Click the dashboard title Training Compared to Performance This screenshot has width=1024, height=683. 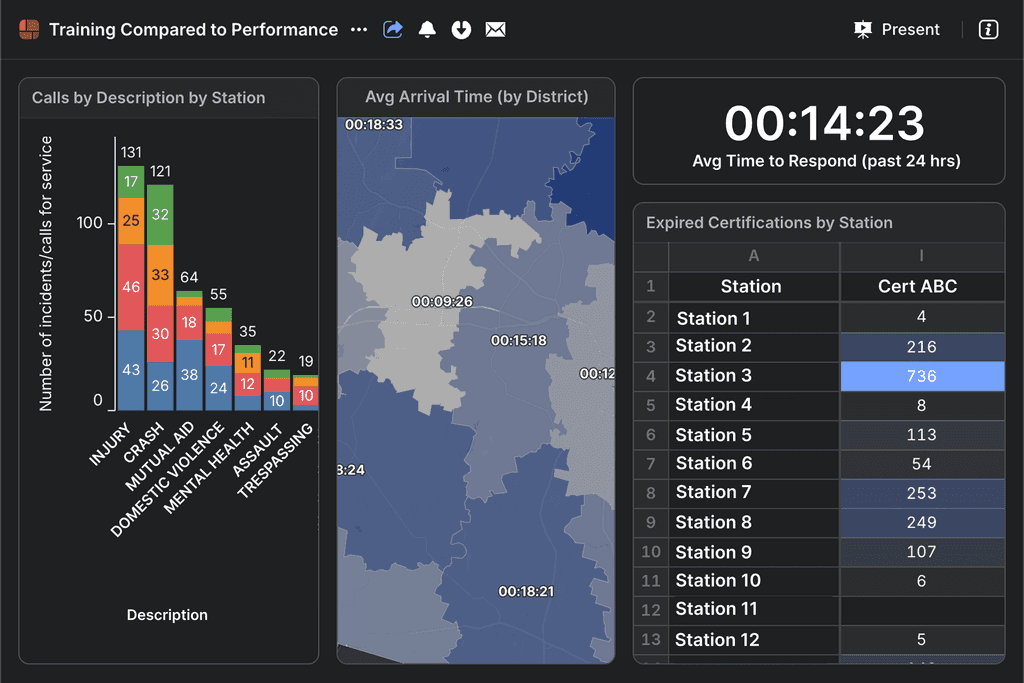[x=193, y=30]
